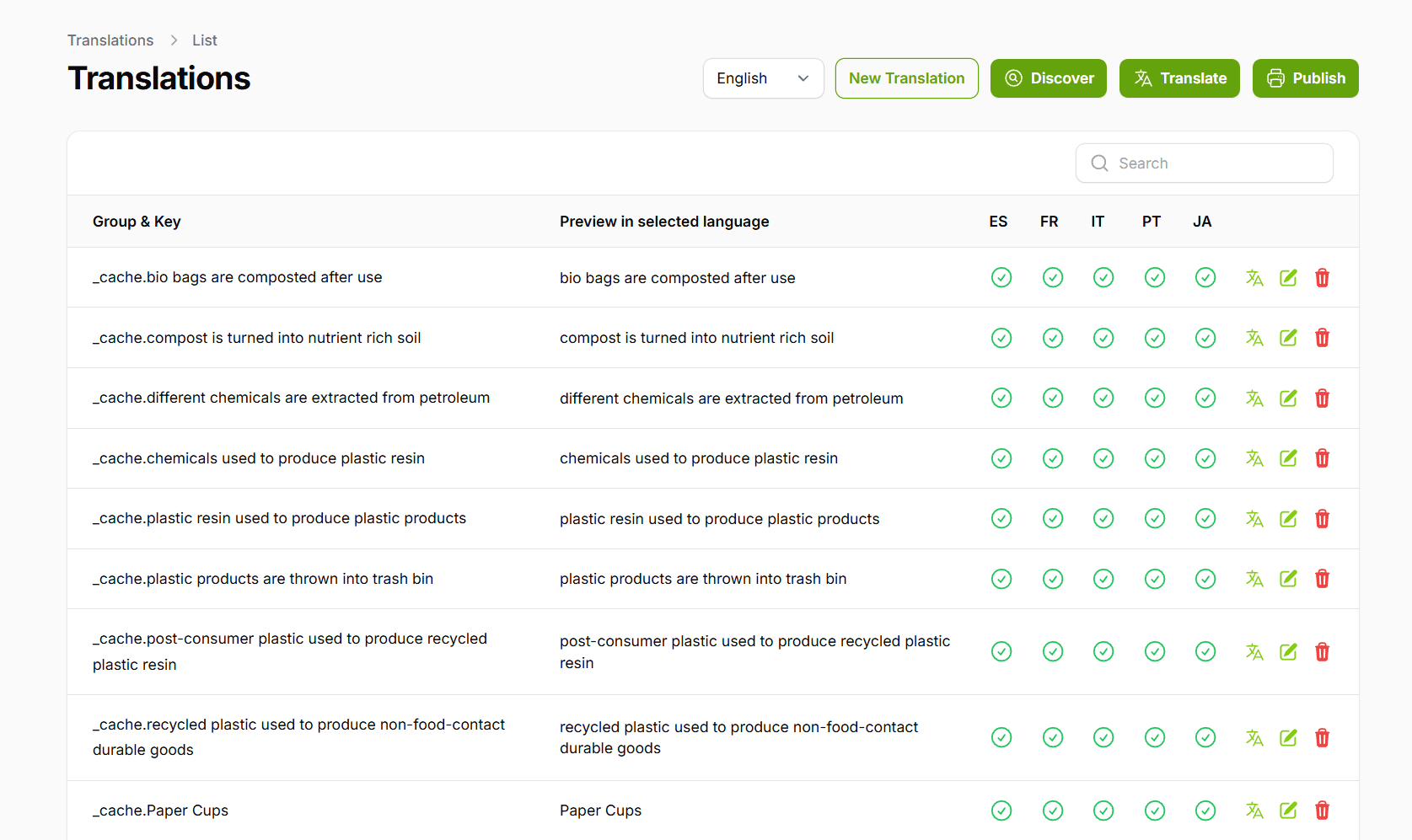1412x840 pixels.
Task: Translate the post-consumer plastic row
Action: pos(1254,651)
